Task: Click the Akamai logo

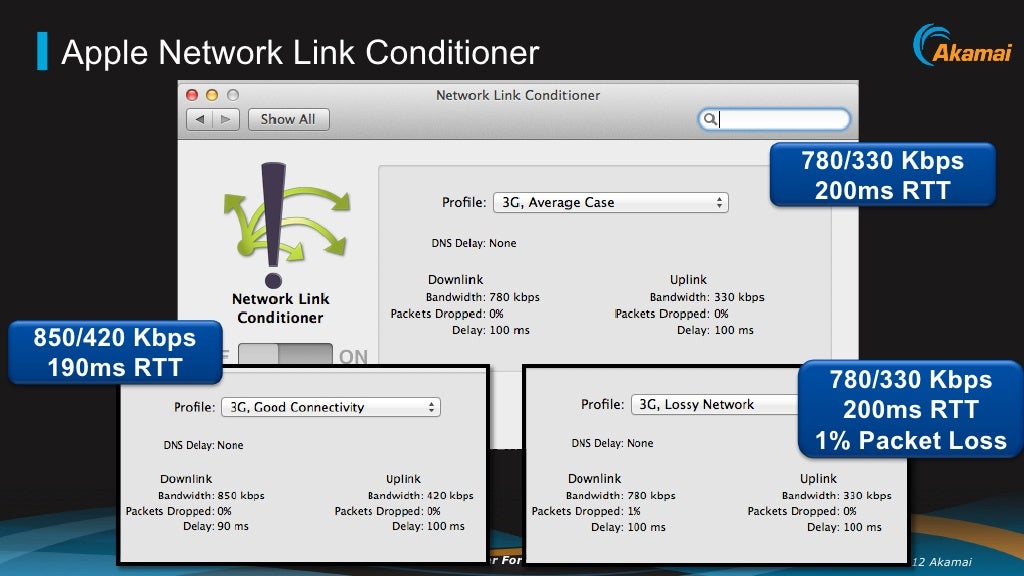Action: click(963, 45)
